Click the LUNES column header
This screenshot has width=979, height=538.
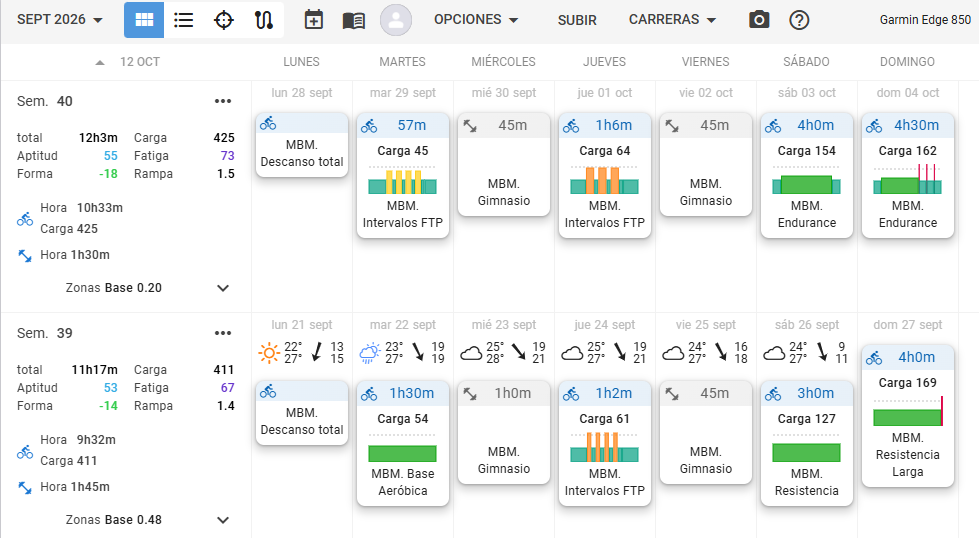coord(301,62)
